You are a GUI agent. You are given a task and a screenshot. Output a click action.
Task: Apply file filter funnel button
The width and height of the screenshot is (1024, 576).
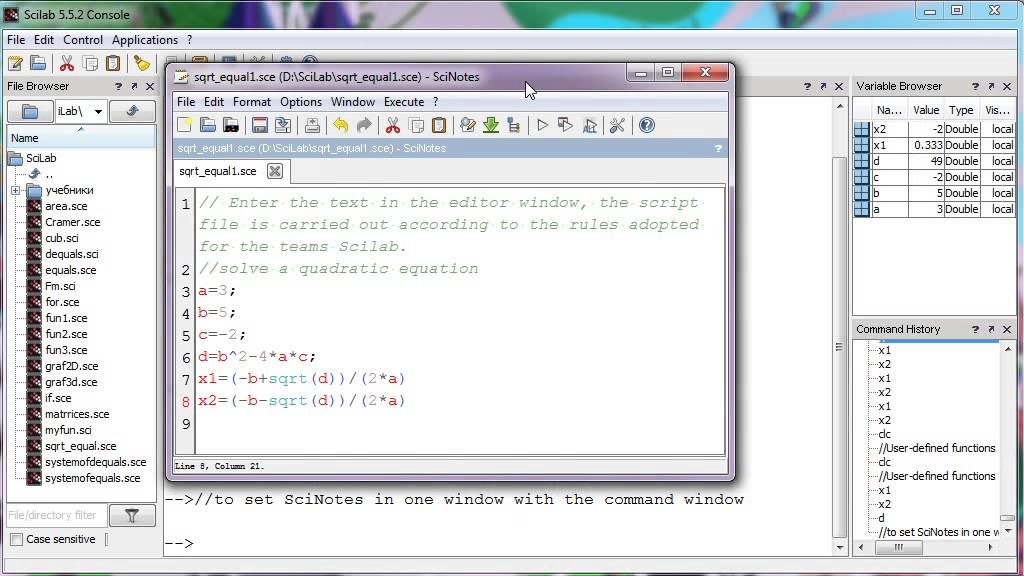[x=132, y=515]
